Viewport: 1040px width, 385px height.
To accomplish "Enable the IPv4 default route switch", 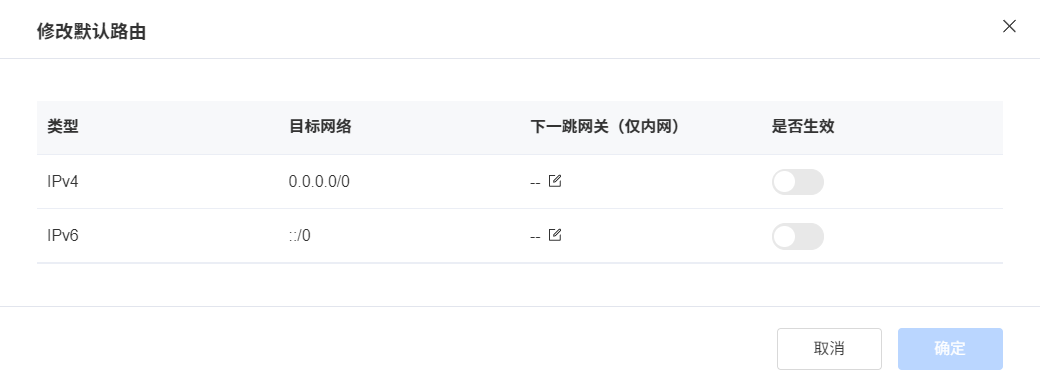I will pyautogui.click(x=797, y=182).
